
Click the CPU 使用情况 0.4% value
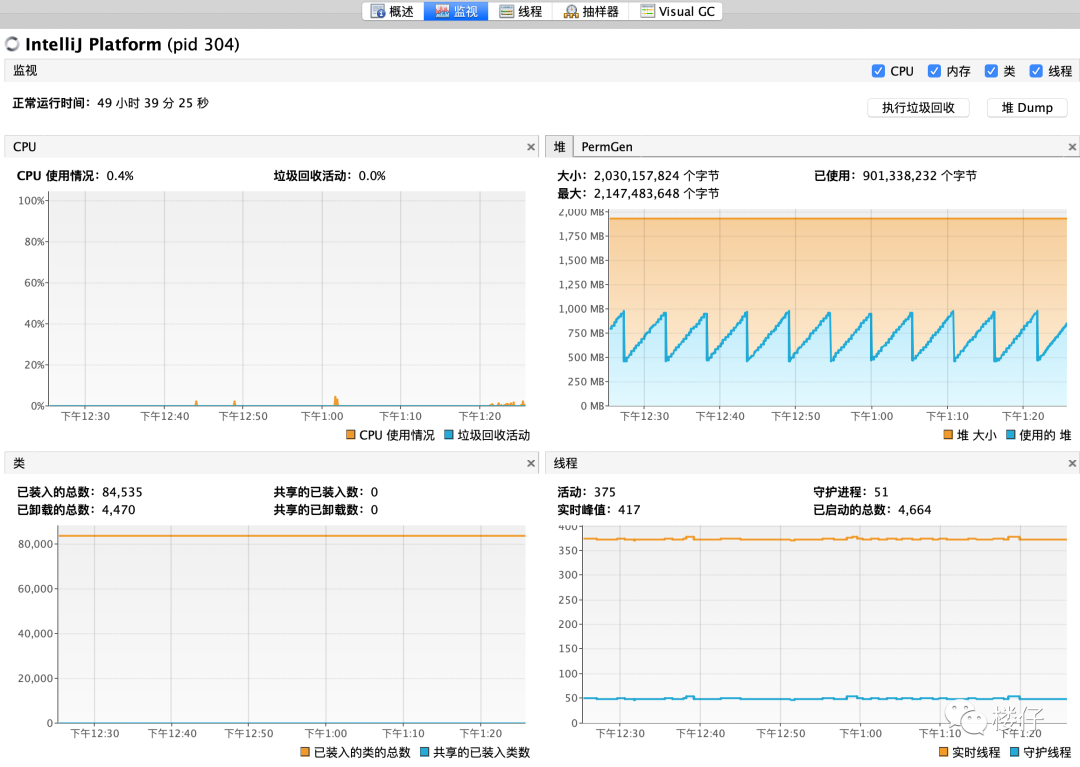120,176
